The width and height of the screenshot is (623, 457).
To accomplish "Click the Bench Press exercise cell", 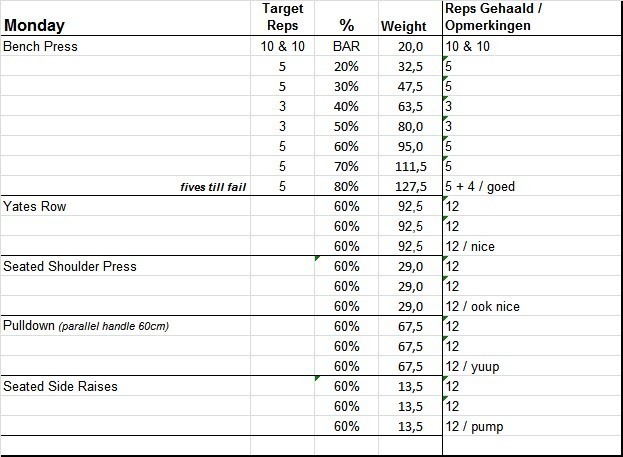I will [41, 46].
